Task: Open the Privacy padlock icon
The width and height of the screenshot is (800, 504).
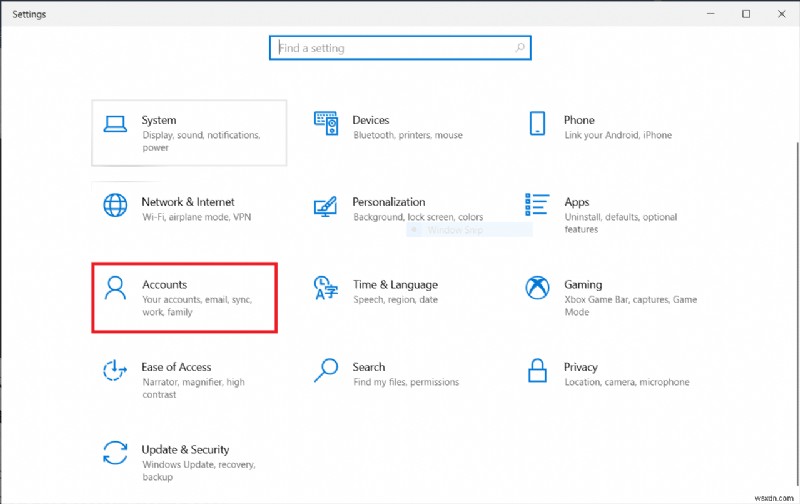Action: click(x=538, y=371)
